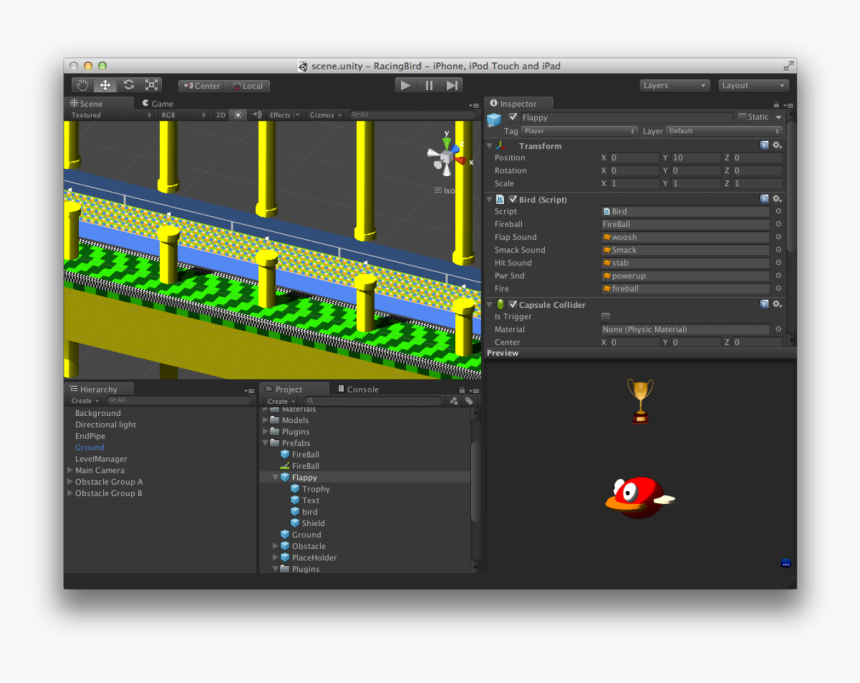Select the Move tool

pyautogui.click(x=105, y=85)
